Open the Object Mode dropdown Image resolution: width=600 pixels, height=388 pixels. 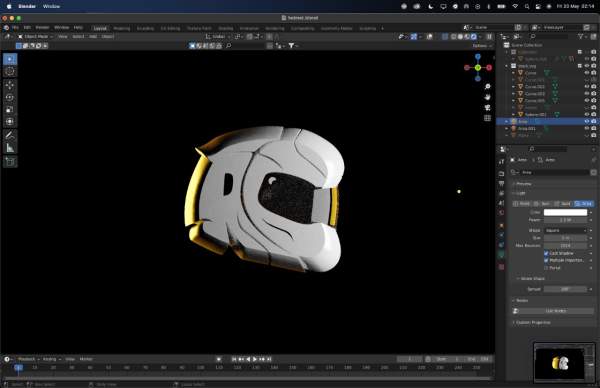click(x=36, y=37)
